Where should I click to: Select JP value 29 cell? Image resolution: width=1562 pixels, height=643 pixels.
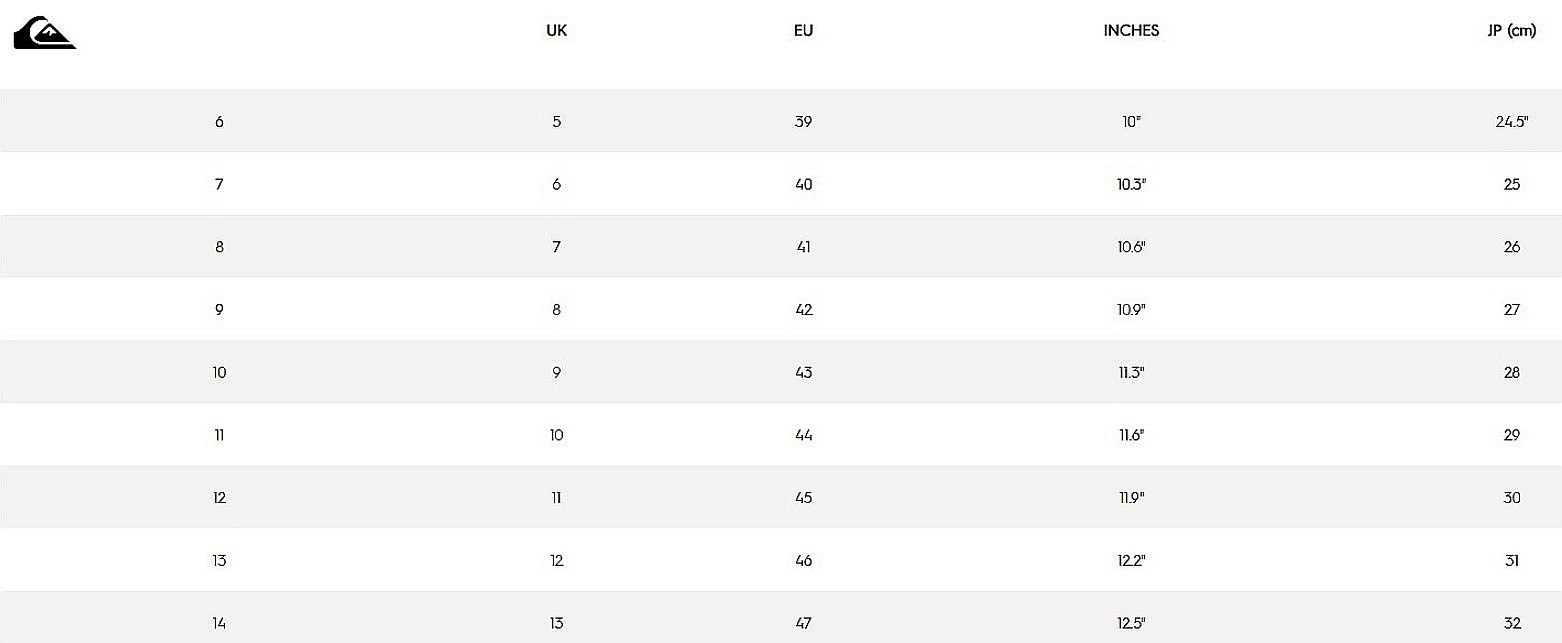(x=1512, y=435)
